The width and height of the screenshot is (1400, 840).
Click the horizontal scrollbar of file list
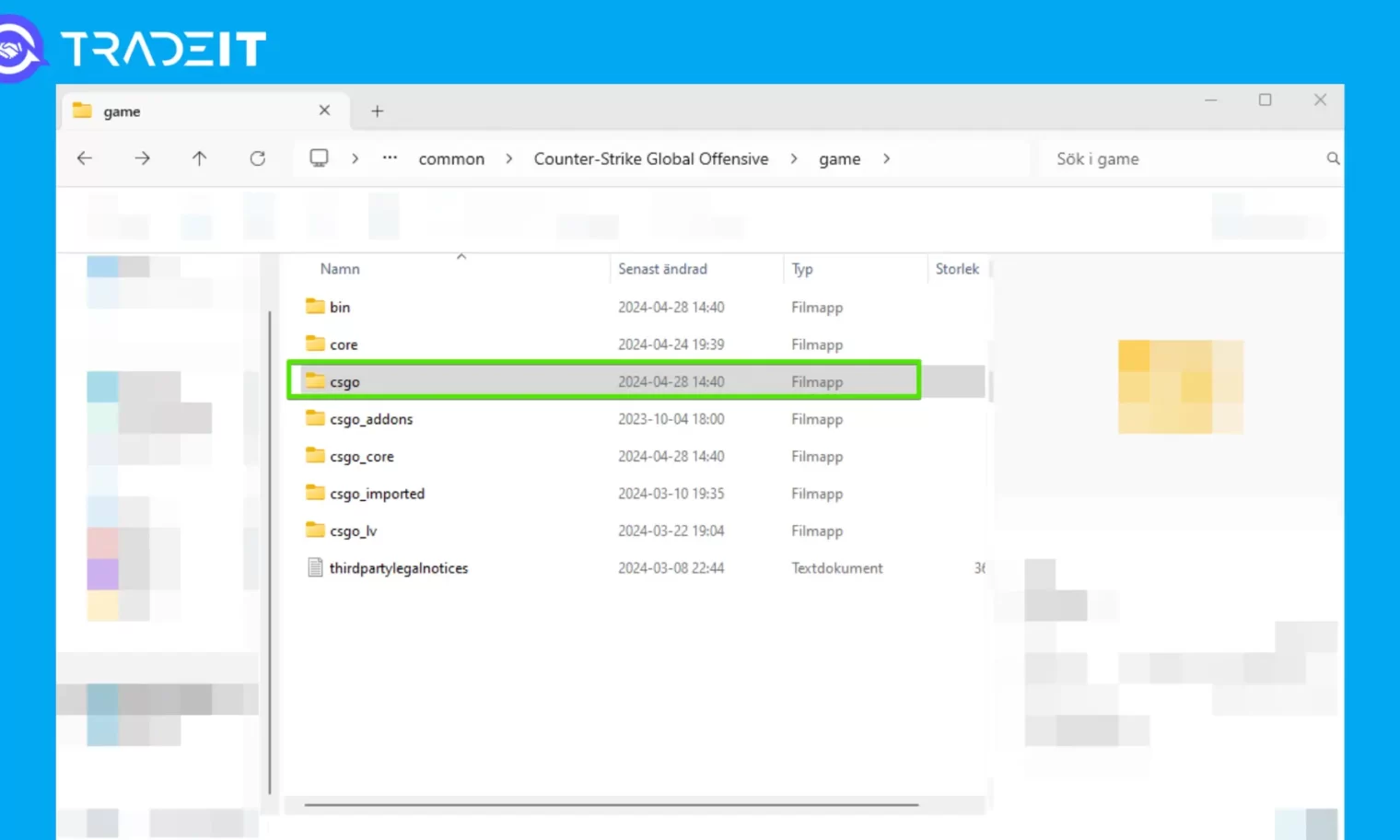tap(611, 805)
